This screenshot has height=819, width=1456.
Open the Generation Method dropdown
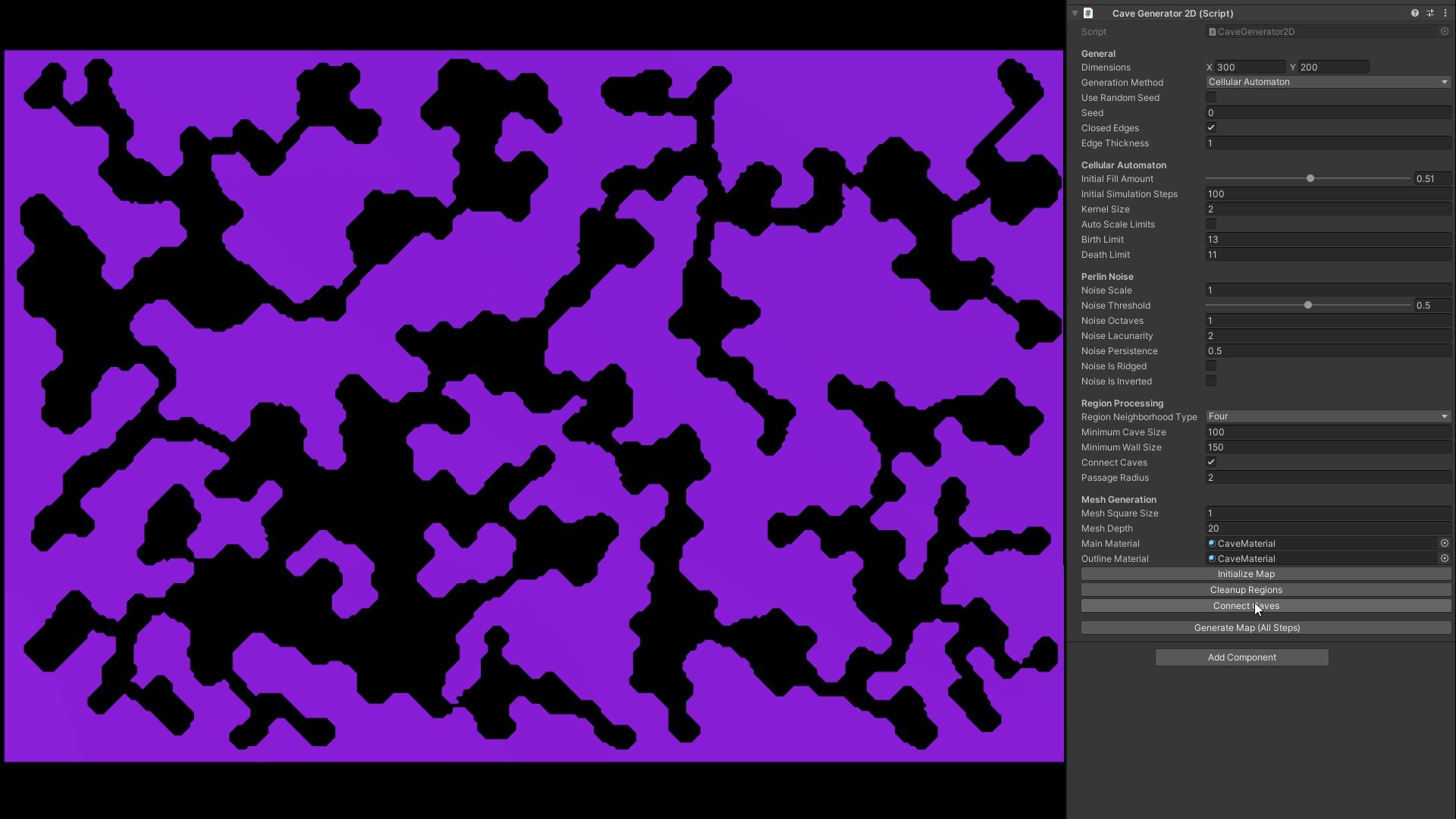pos(1328,82)
